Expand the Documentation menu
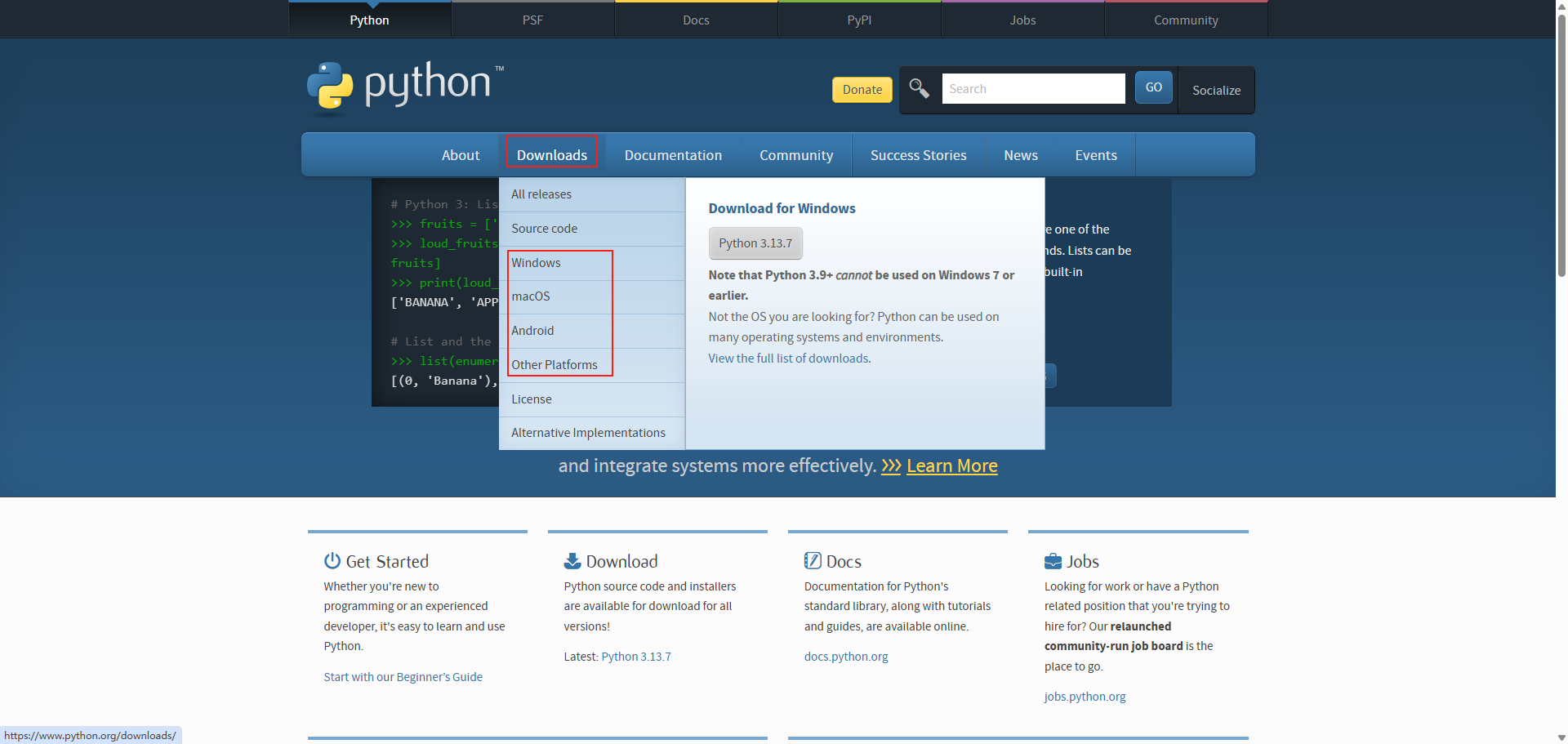This screenshot has width=1568, height=744. point(673,154)
